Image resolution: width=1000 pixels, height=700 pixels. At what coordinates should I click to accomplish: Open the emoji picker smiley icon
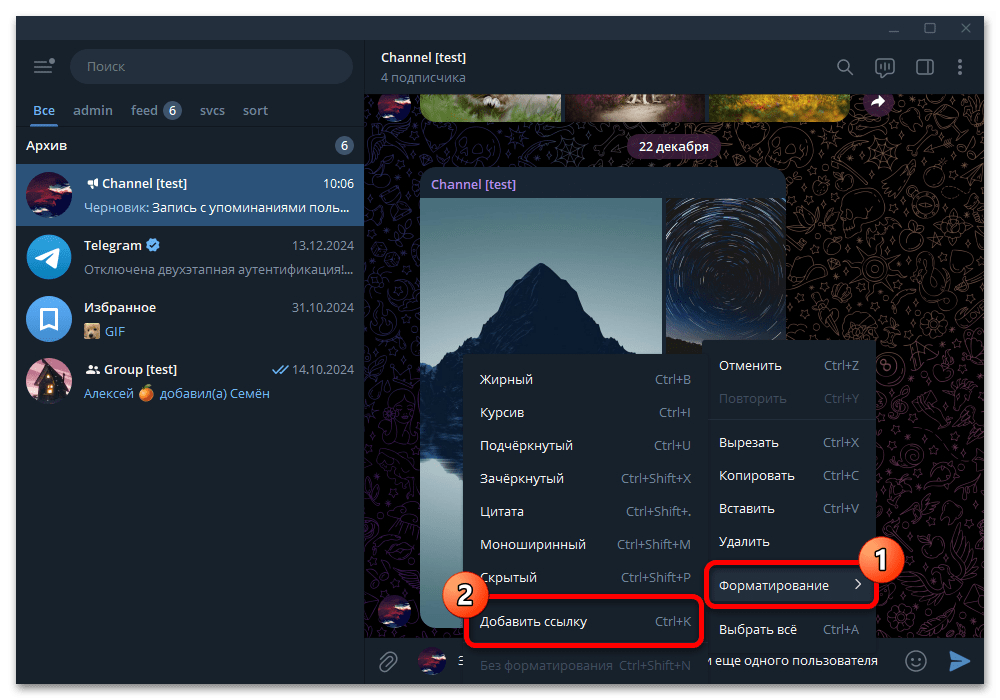coord(916,660)
